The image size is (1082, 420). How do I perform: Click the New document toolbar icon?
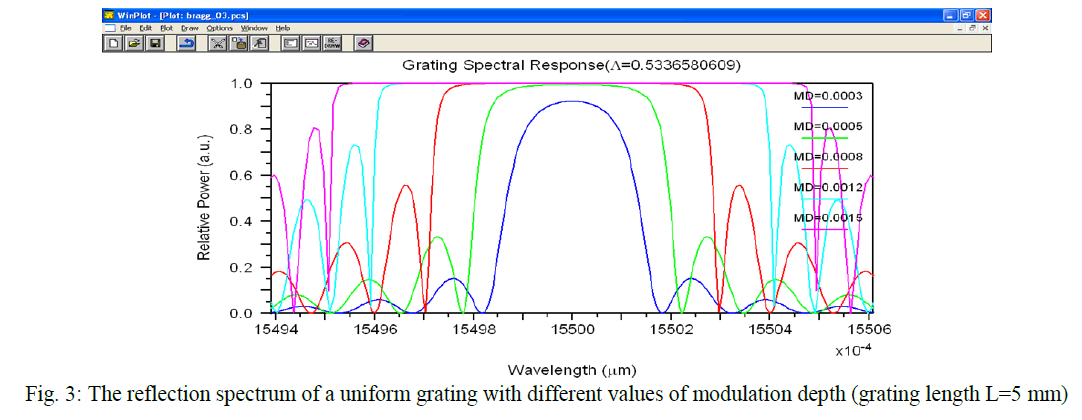click(115, 44)
